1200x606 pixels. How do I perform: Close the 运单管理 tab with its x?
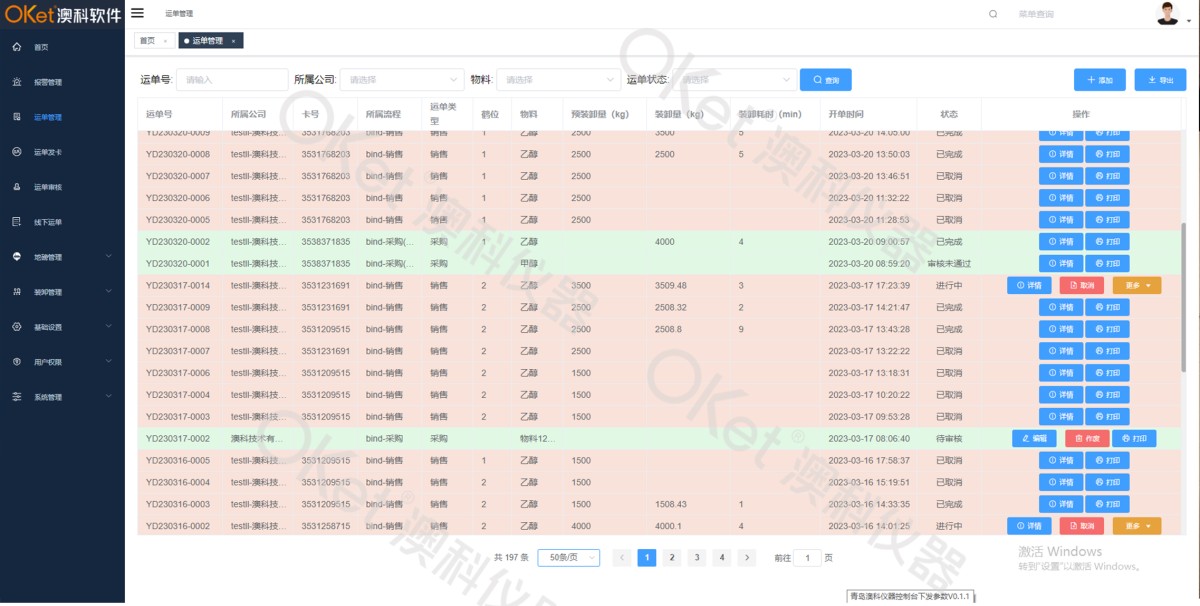pyautogui.click(x=233, y=41)
